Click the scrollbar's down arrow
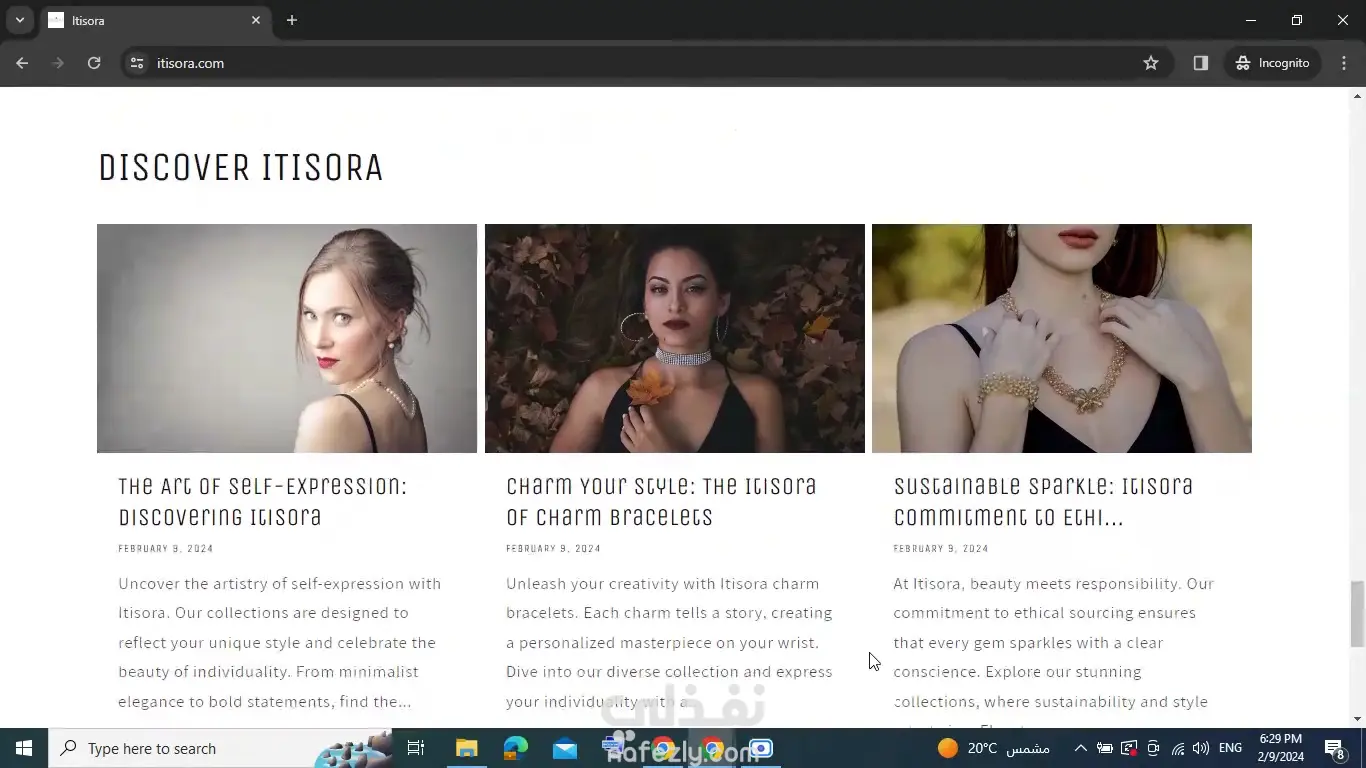The image size is (1366, 768). tap(1357, 719)
